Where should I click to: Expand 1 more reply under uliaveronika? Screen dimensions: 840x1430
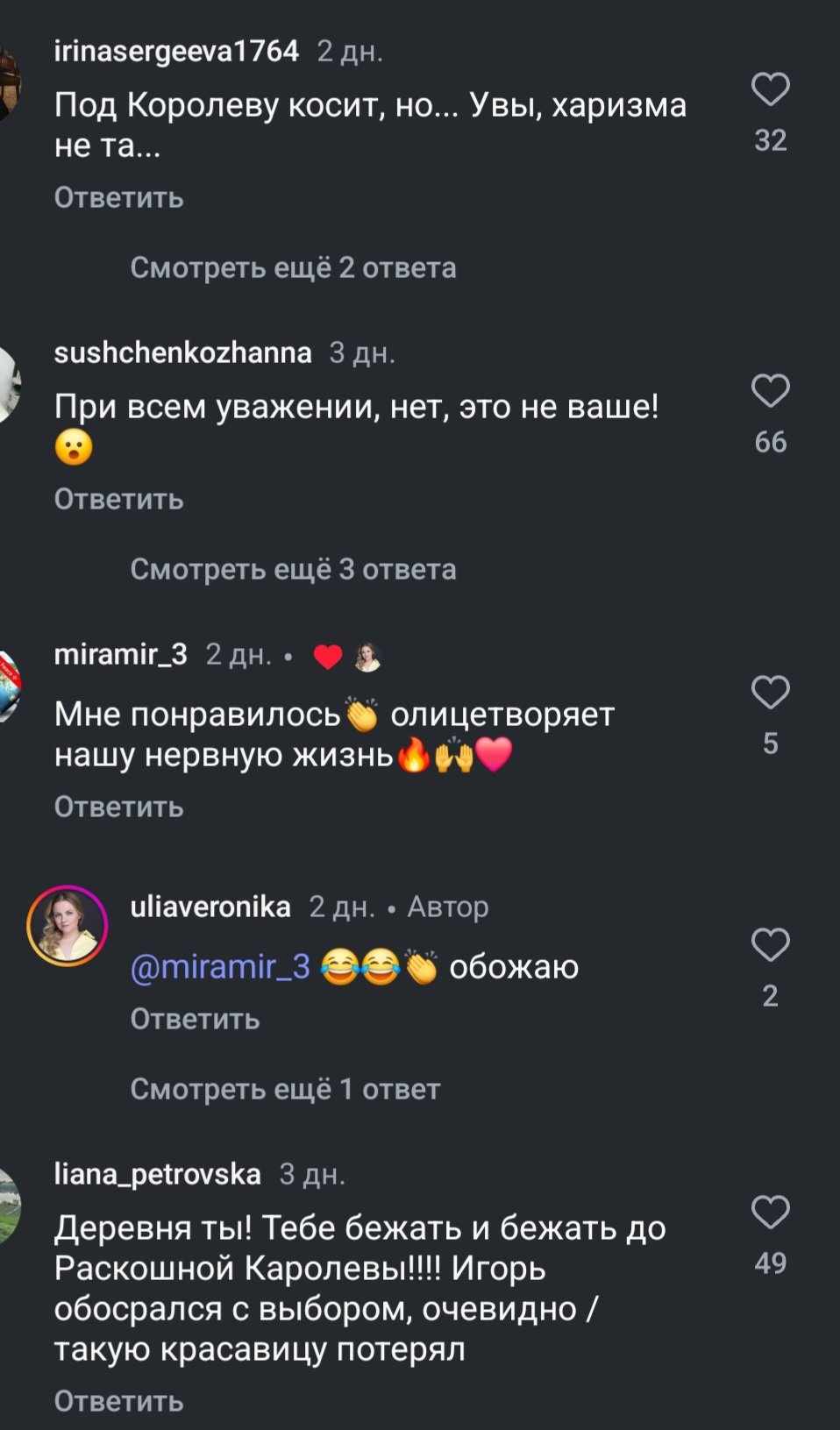click(x=285, y=1089)
